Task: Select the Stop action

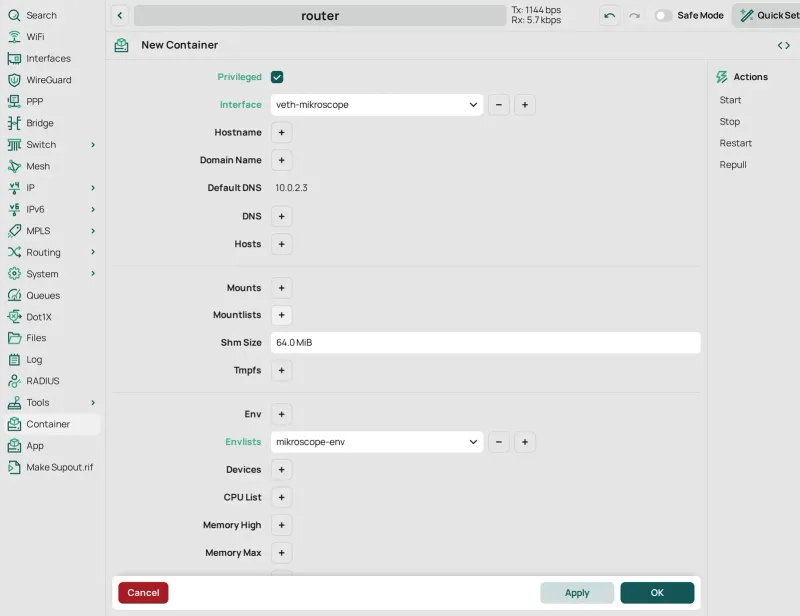Action: tap(730, 121)
